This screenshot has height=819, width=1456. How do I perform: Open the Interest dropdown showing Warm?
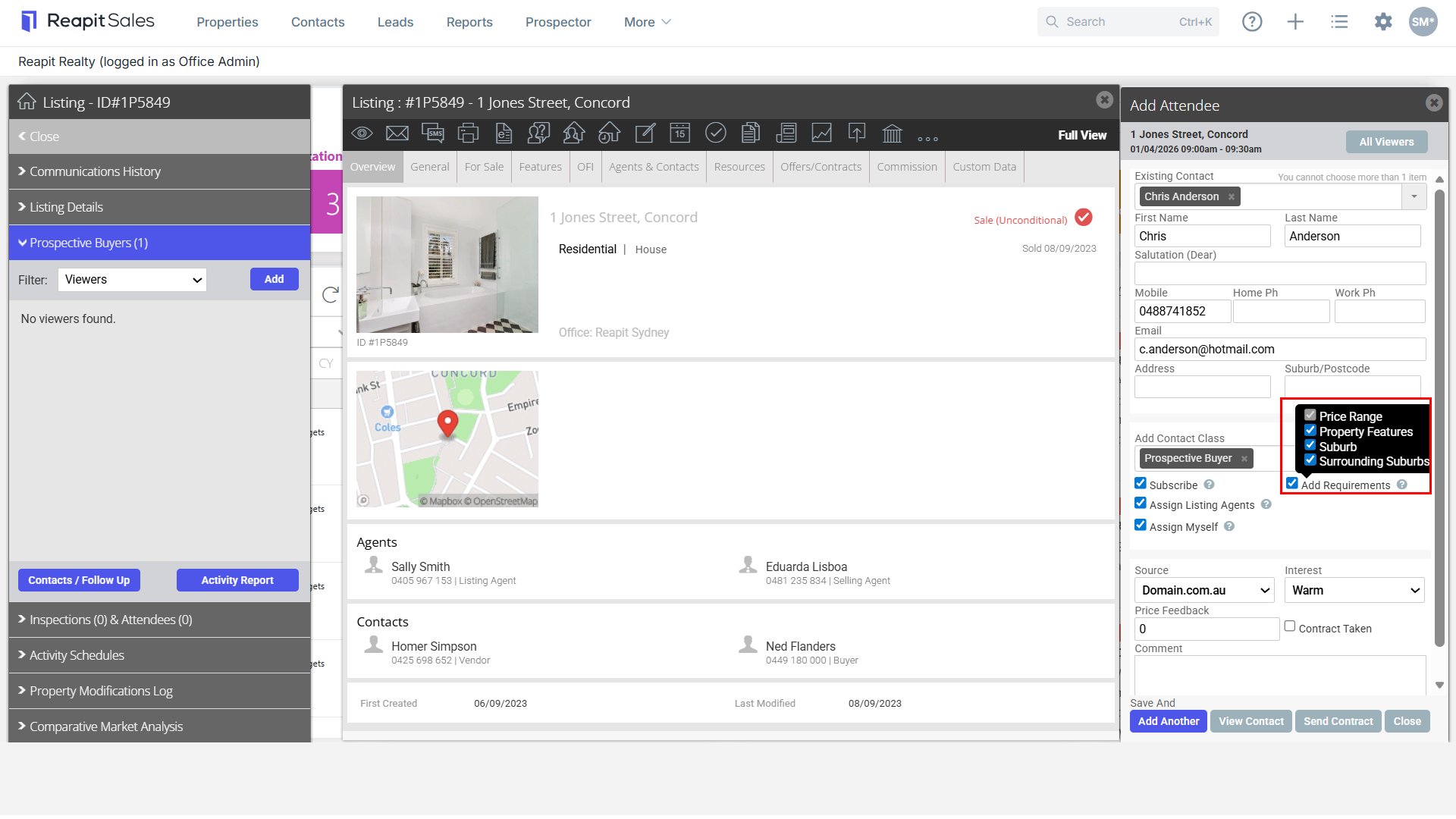pos(1355,590)
